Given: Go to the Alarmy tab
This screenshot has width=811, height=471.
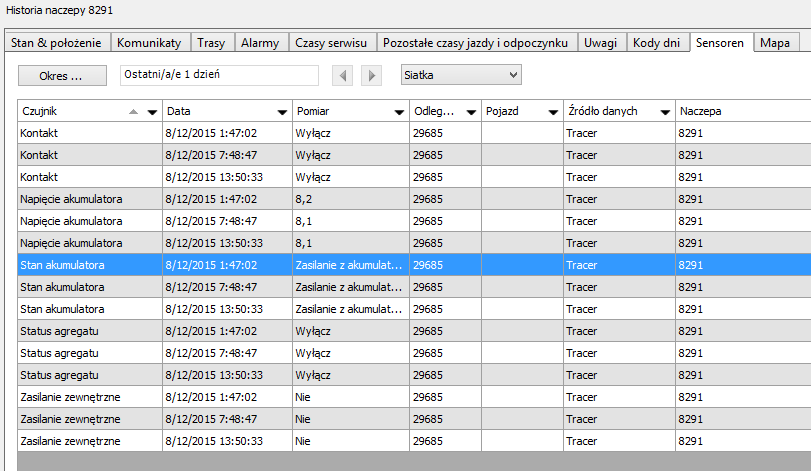Looking at the screenshot, I should click(x=260, y=43).
